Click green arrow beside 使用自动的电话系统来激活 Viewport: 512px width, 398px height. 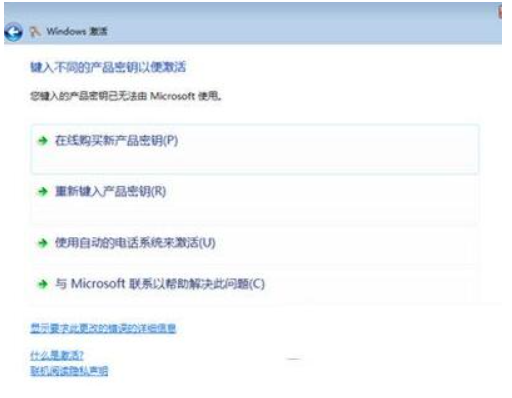coord(43,243)
